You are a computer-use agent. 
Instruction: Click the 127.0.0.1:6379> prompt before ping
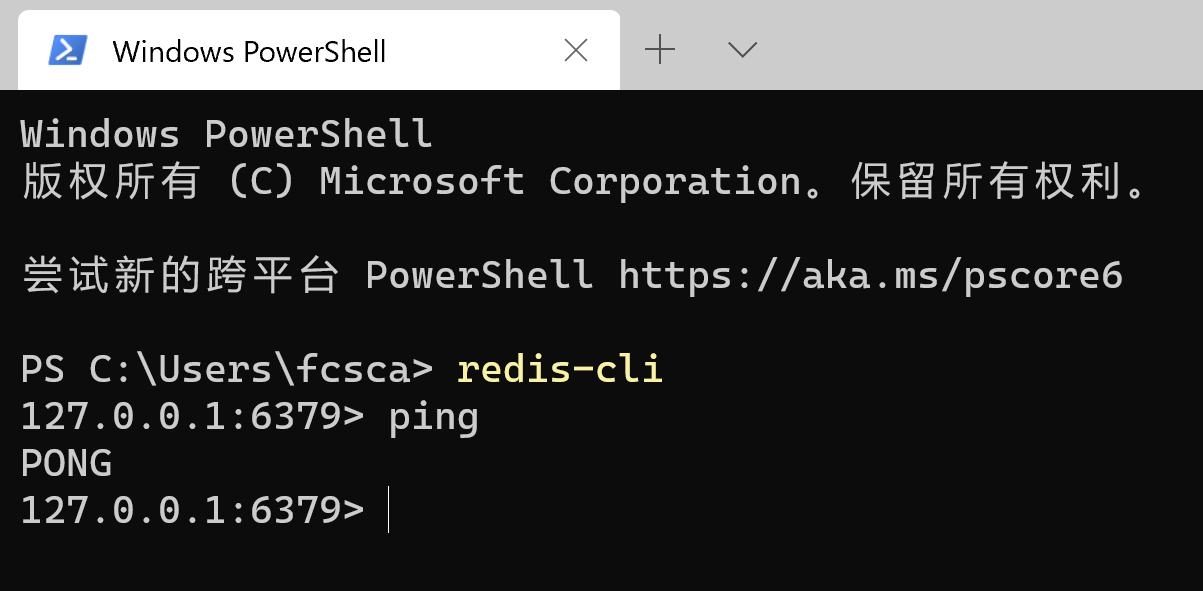pyautogui.click(x=192, y=418)
